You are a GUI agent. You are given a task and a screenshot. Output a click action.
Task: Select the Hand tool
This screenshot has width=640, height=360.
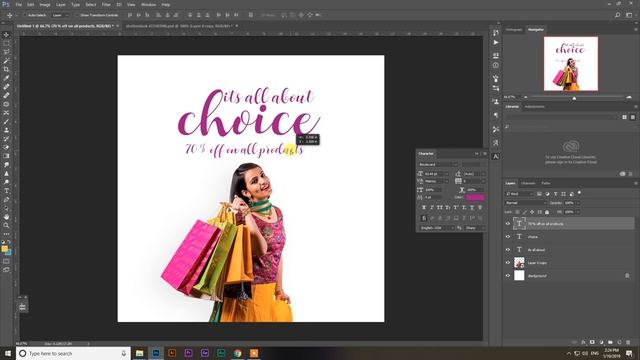[6, 217]
